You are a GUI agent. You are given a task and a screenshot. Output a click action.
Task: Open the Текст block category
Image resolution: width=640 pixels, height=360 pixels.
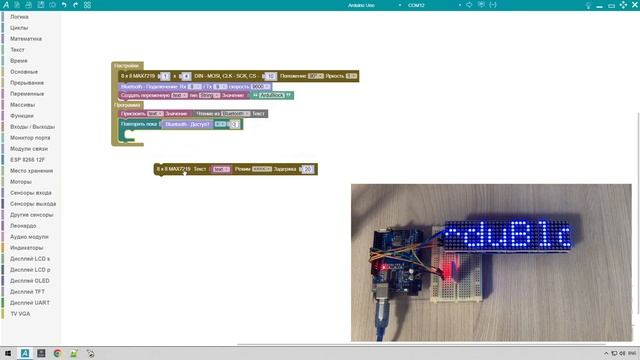click(17, 50)
